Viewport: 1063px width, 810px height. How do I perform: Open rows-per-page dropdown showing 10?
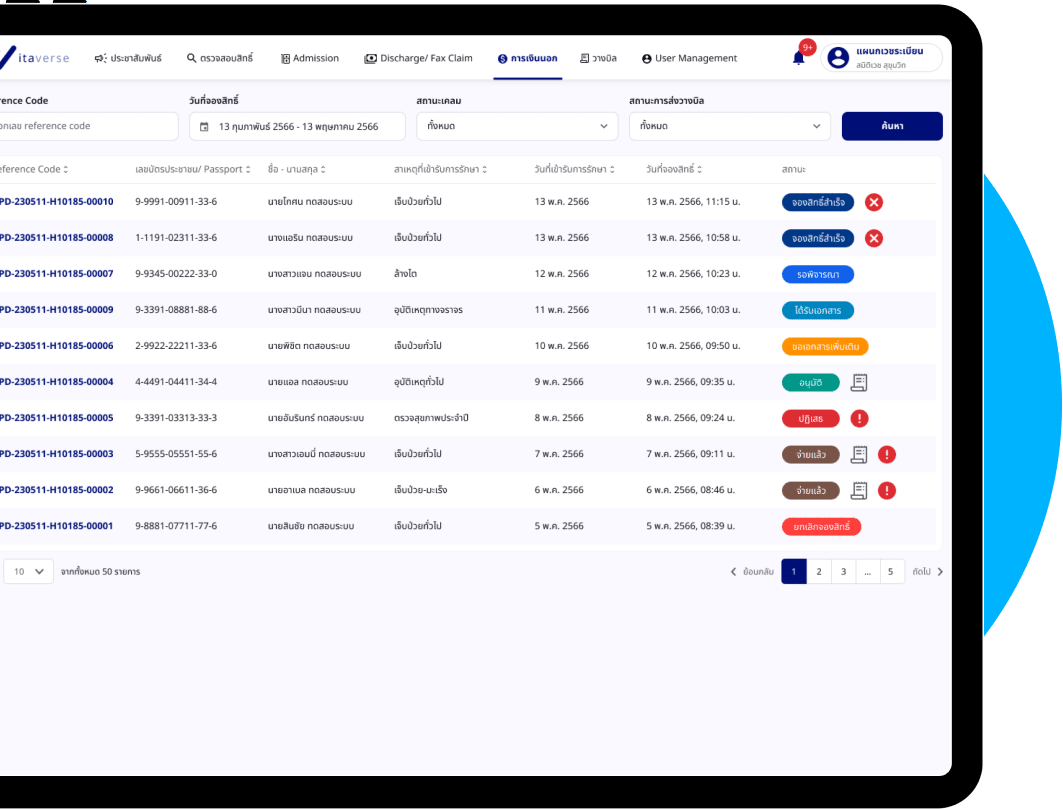[28, 571]
